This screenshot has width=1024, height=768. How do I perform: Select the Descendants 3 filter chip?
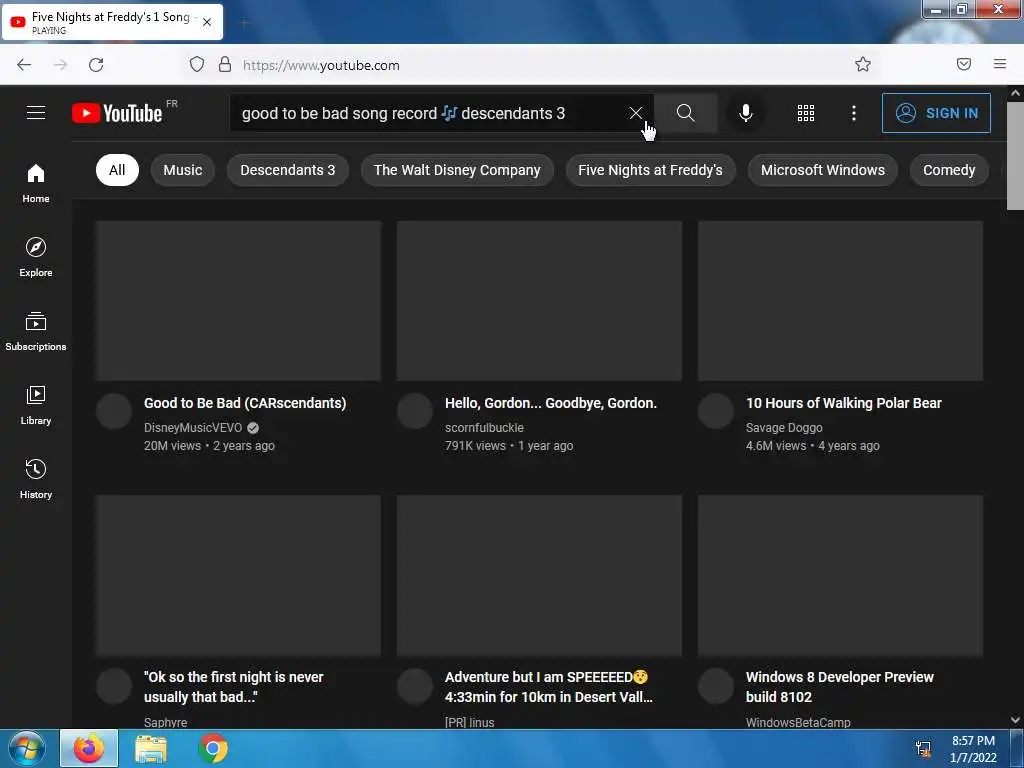coord(287,170)
